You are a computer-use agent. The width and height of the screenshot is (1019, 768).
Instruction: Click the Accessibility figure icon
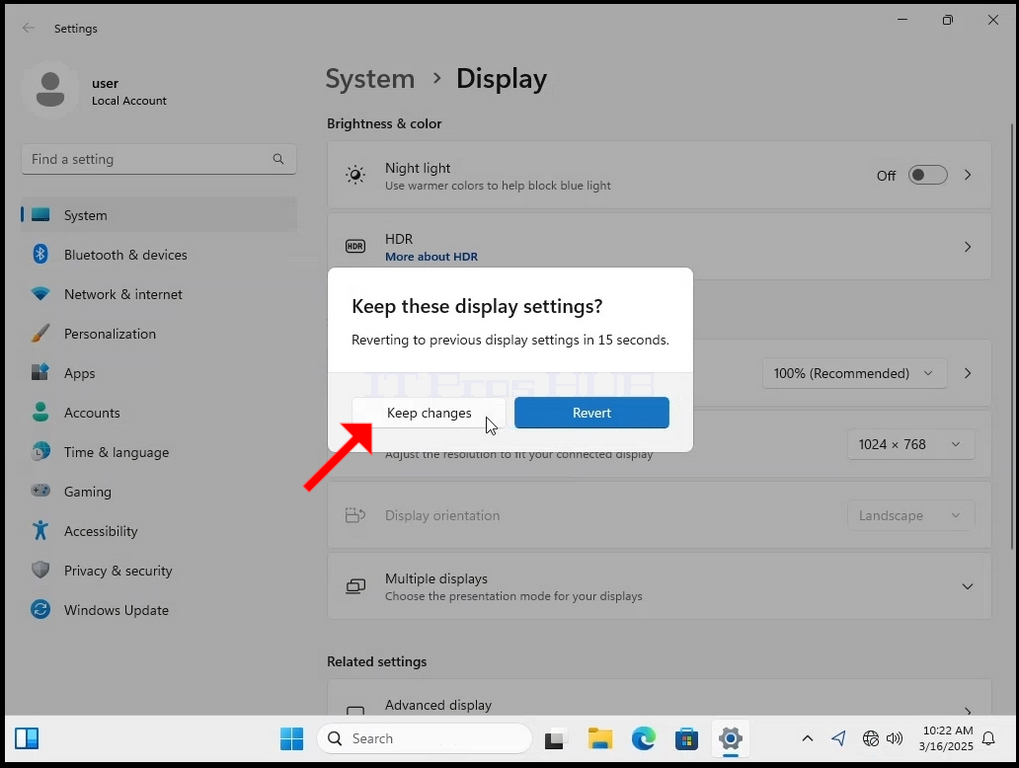(x=40, y=531)
